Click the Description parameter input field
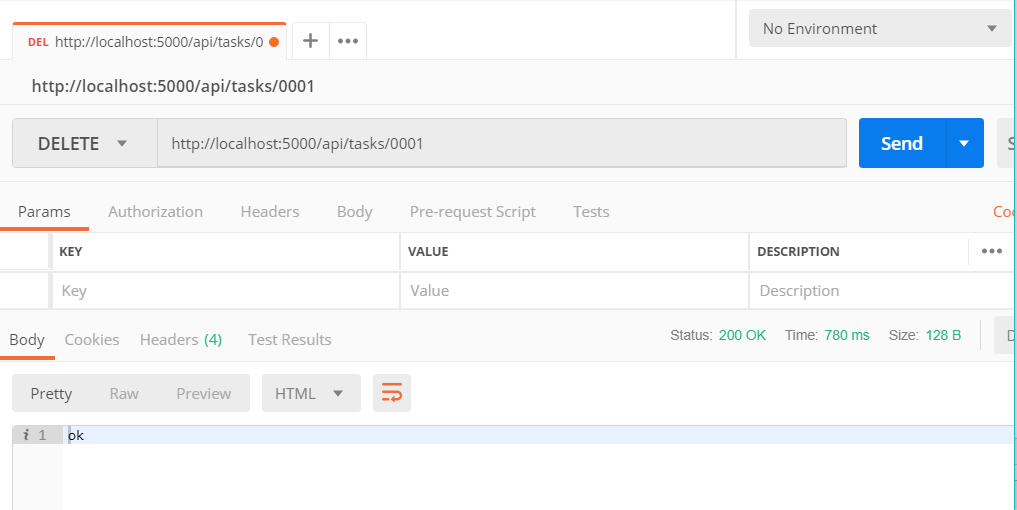This screenshot has width=1017, height=510. pos(883,291)
